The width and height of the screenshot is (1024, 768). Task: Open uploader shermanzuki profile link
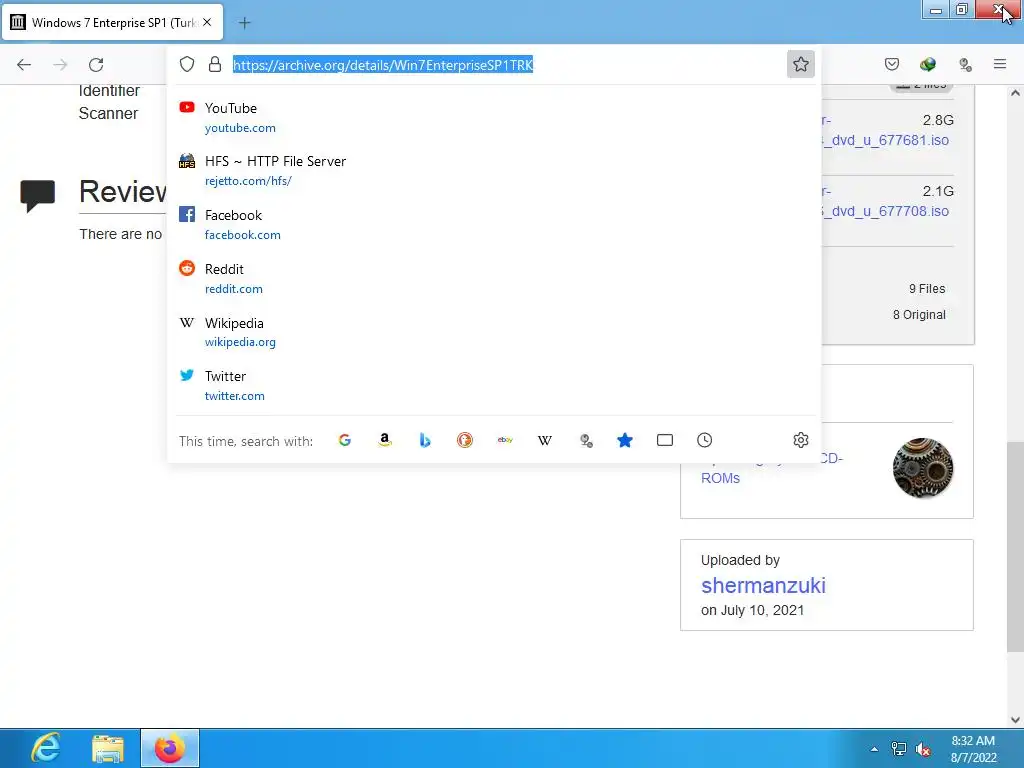pyautogui.click(x=763, y=585)
